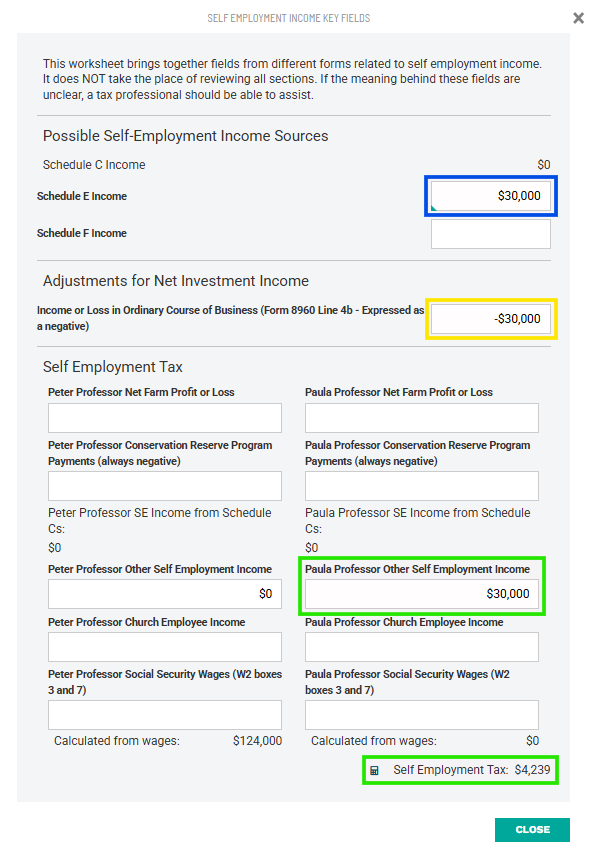This screenshot has height=861, width=590.
Task: Click the teal corner marker in Schedule E field
Action: tap(433, 208)
